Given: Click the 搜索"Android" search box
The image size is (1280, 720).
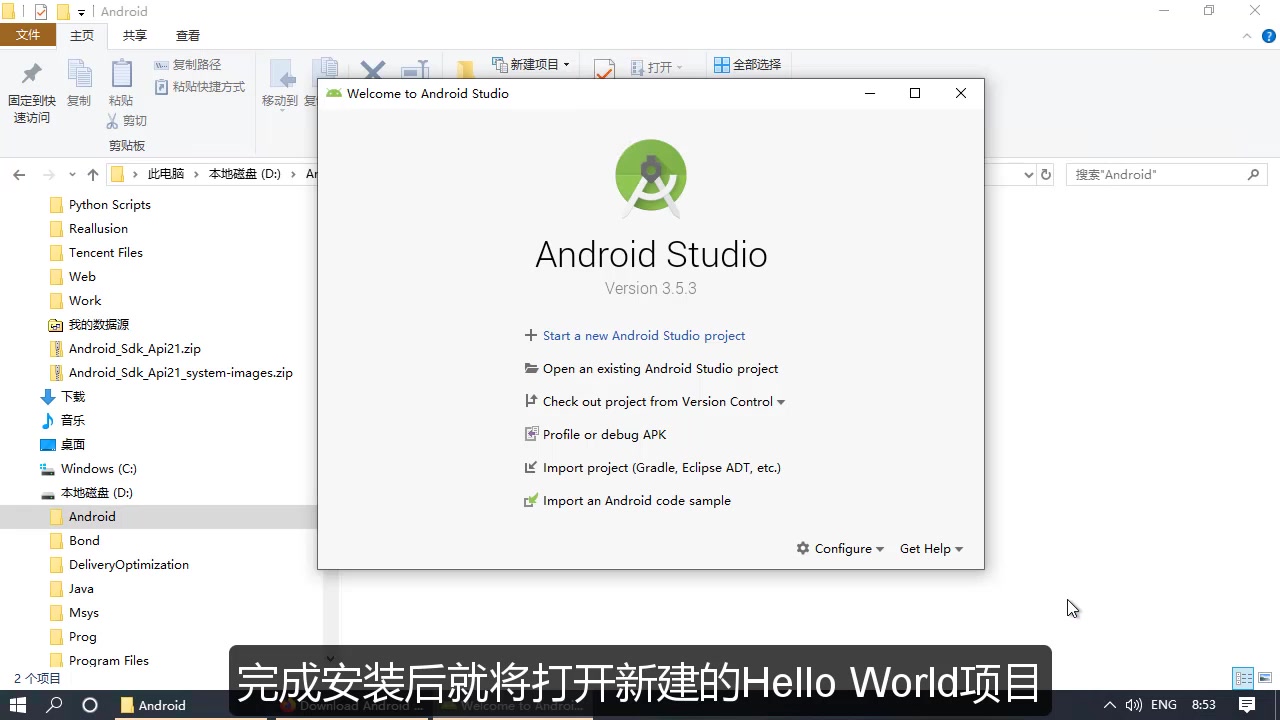Looking at the screenshot, I should (x=1168, y=174).
